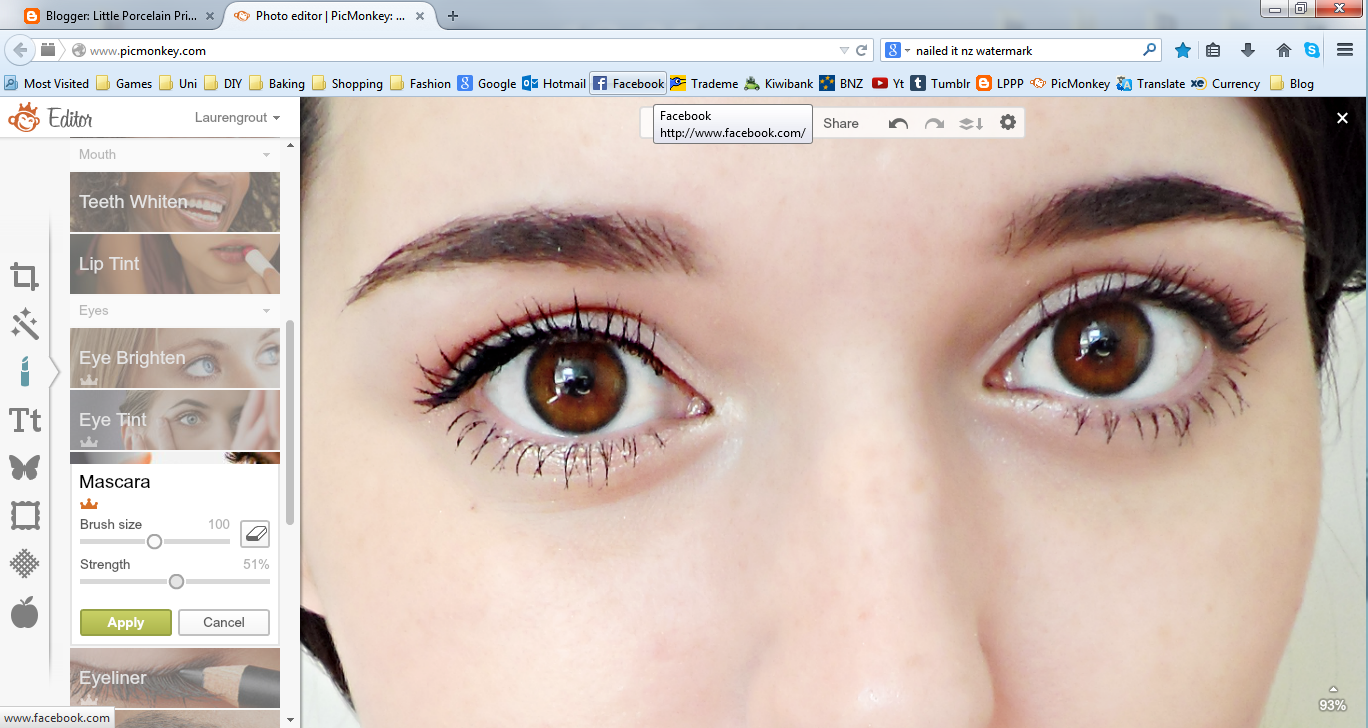Click the Cancel button in Mascara panel
This screenshot has width=1368, height=728.
224,622
